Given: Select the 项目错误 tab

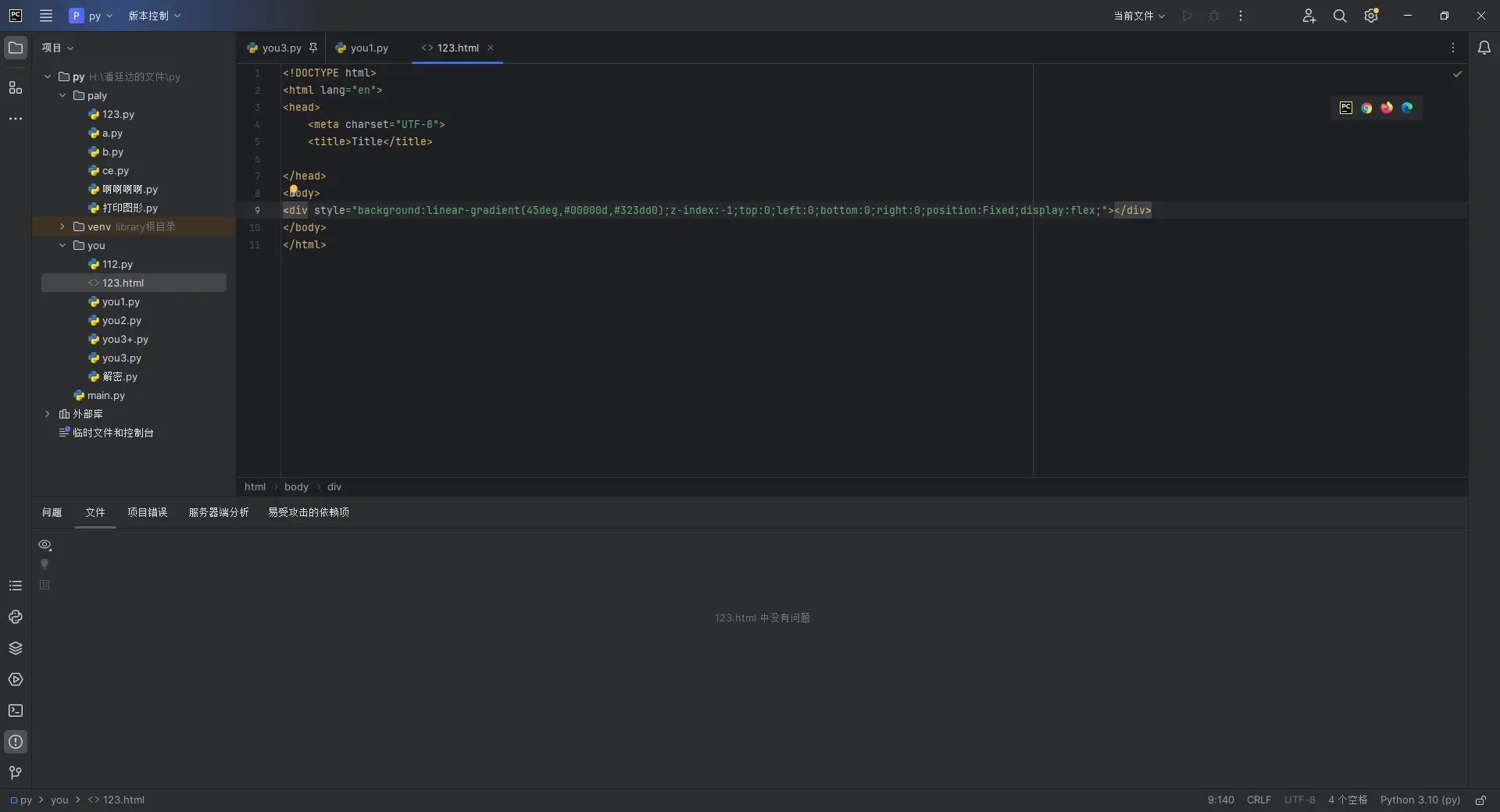Looking at the screenshot, I should click(x=148, y=512).
